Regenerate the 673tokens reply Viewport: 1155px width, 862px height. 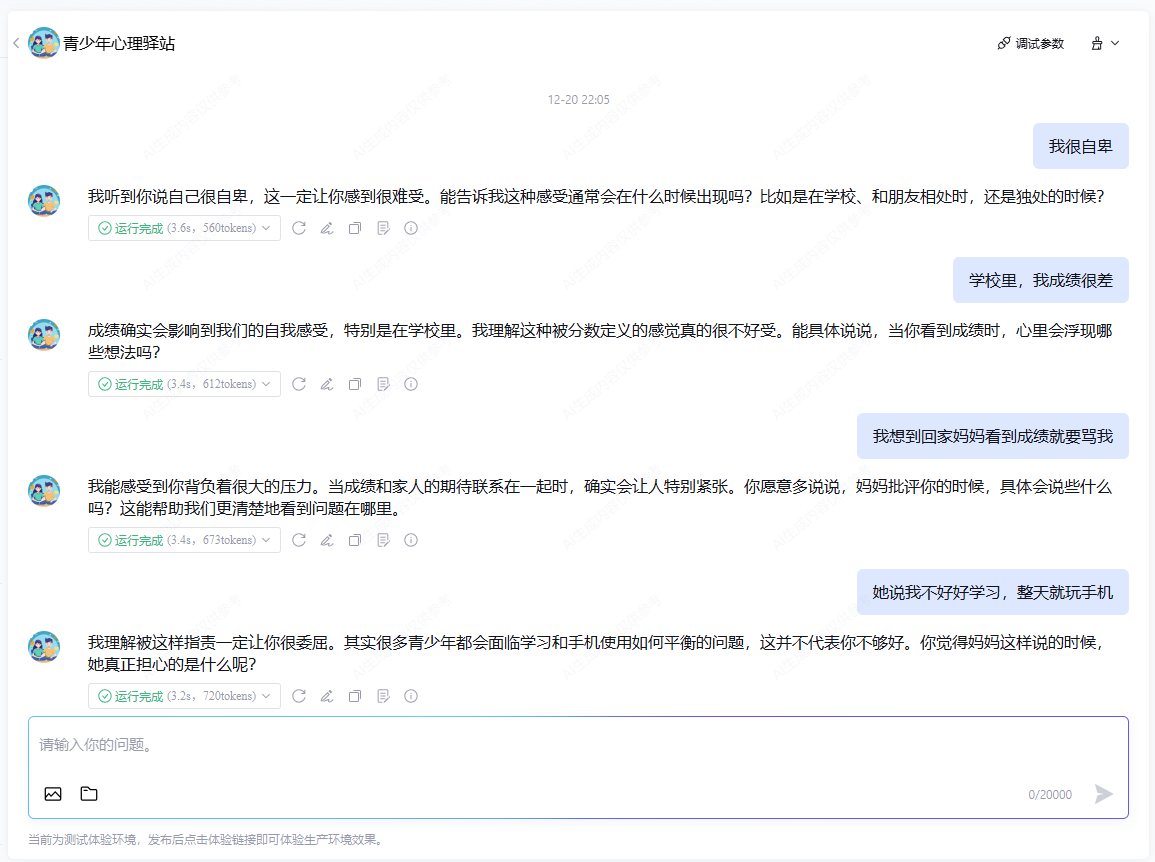click(x=299, y=540)
